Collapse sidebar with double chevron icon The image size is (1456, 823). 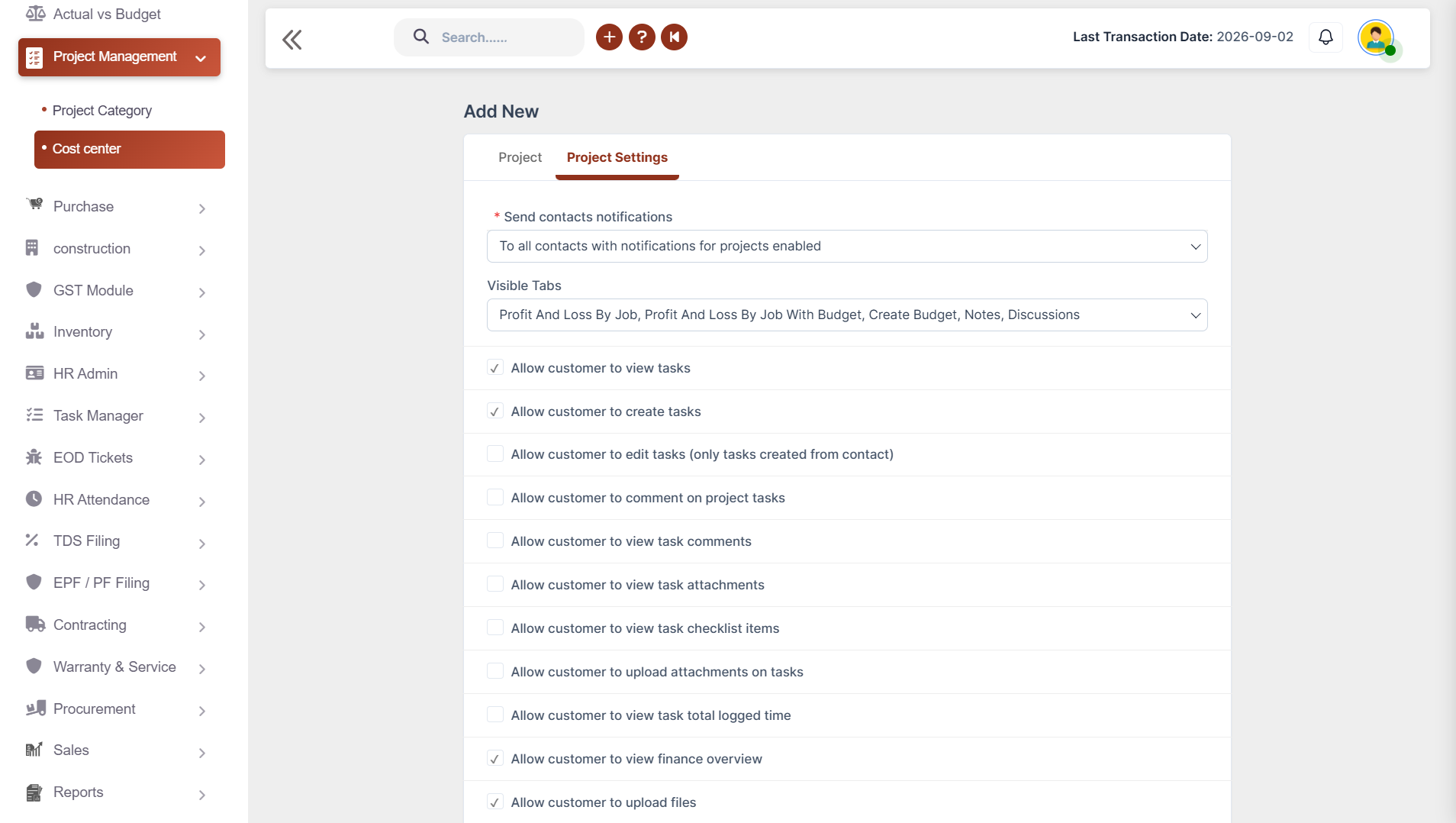292,40
